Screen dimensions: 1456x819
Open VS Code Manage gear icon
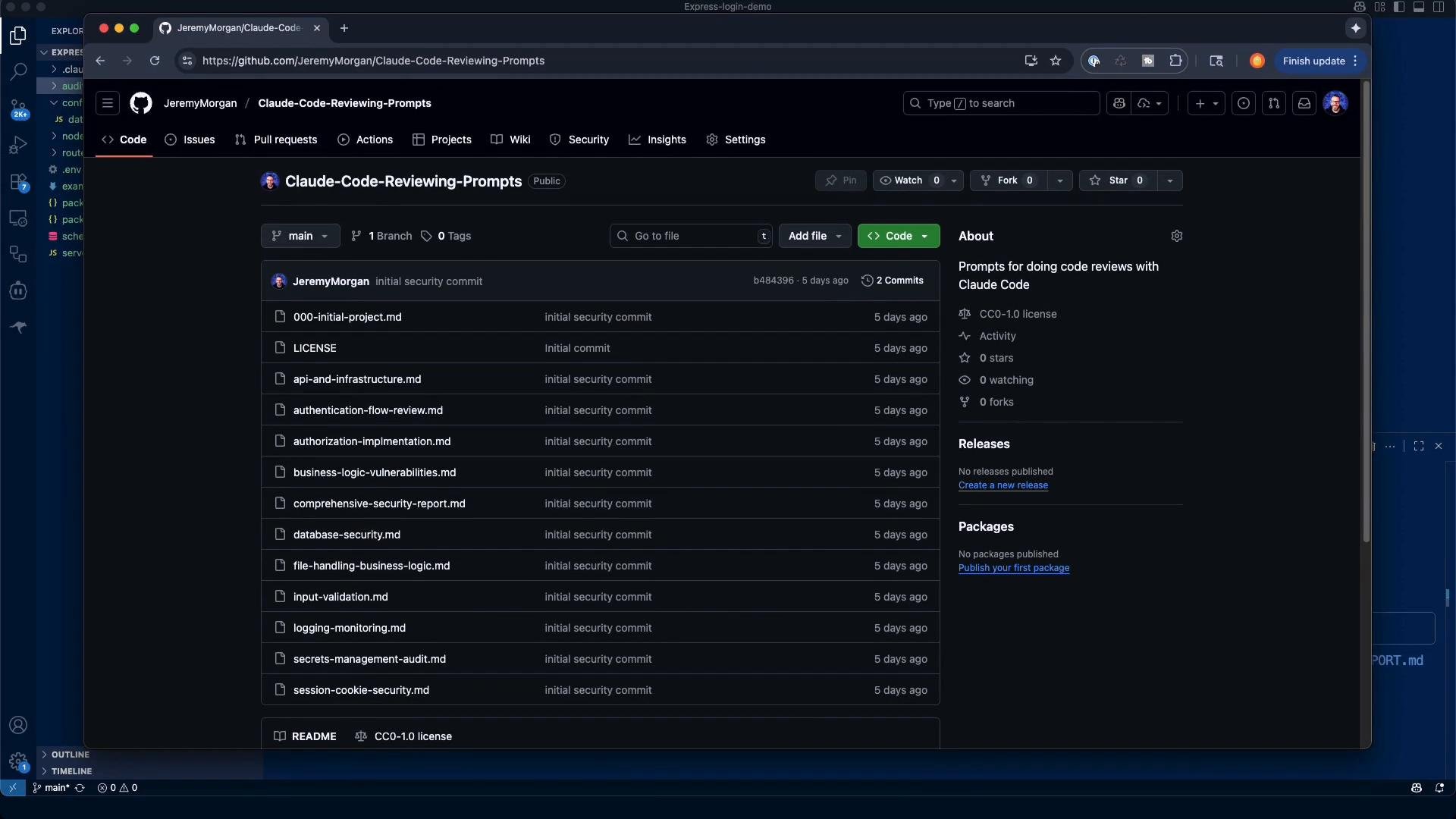tap(18, 761)
